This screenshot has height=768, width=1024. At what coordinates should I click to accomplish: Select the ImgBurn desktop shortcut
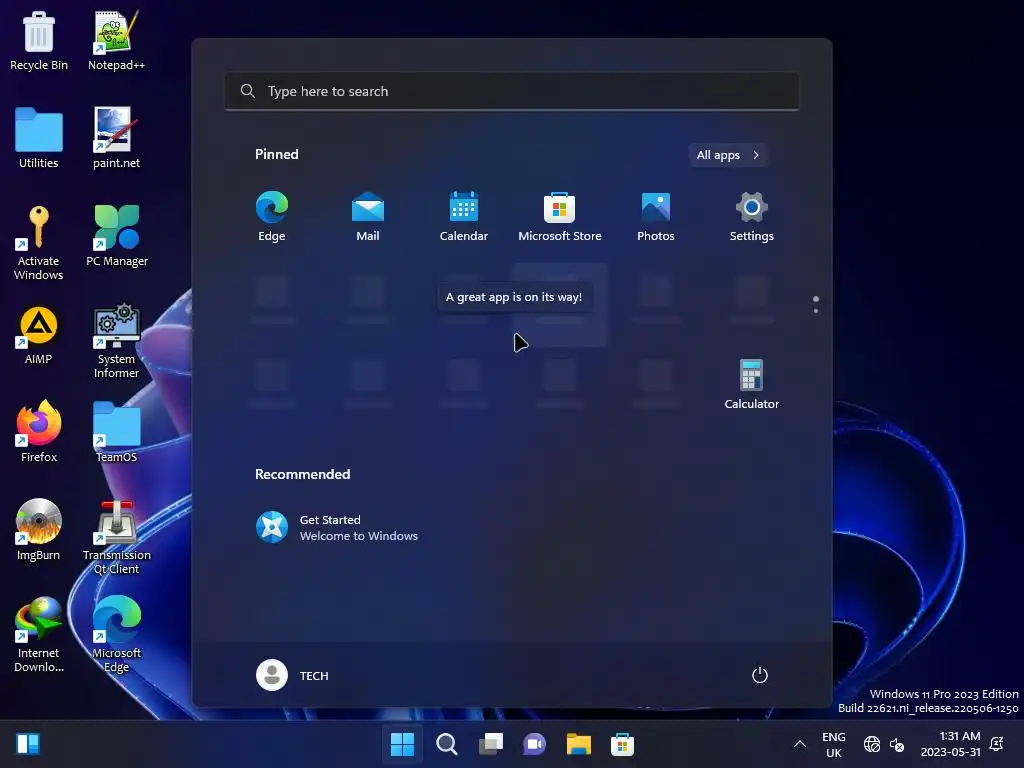click(39, 530)
